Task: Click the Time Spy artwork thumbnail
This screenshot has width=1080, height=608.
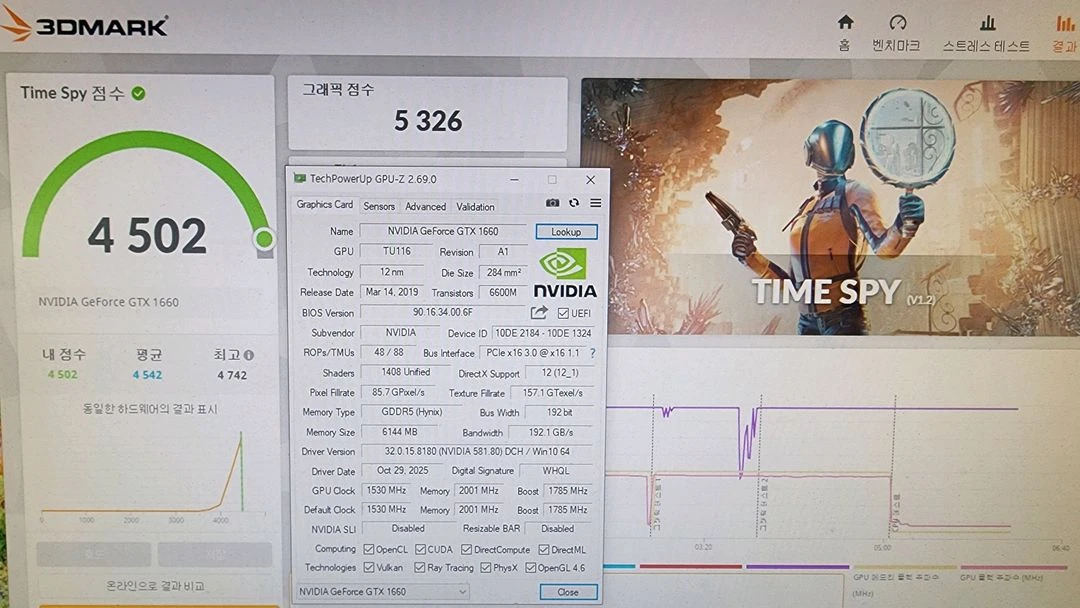Action: click(x=830, y=207)
